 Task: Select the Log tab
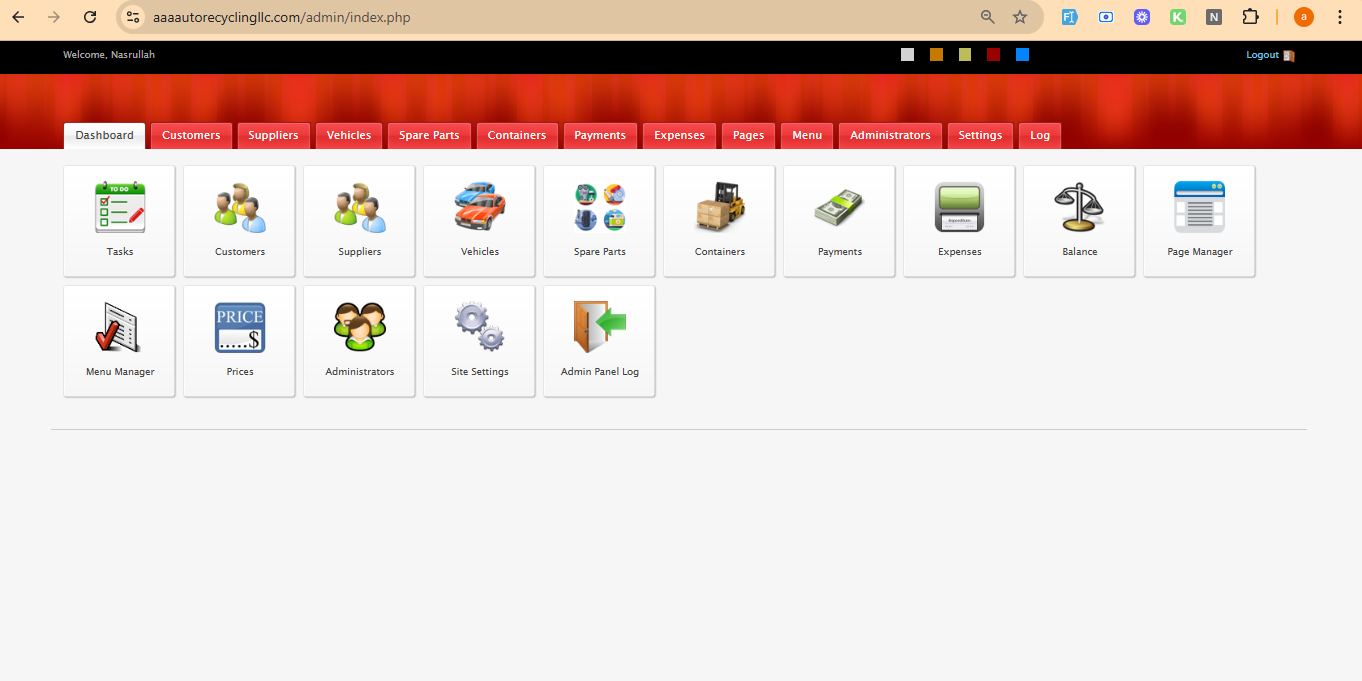[x=1040, y=135]
